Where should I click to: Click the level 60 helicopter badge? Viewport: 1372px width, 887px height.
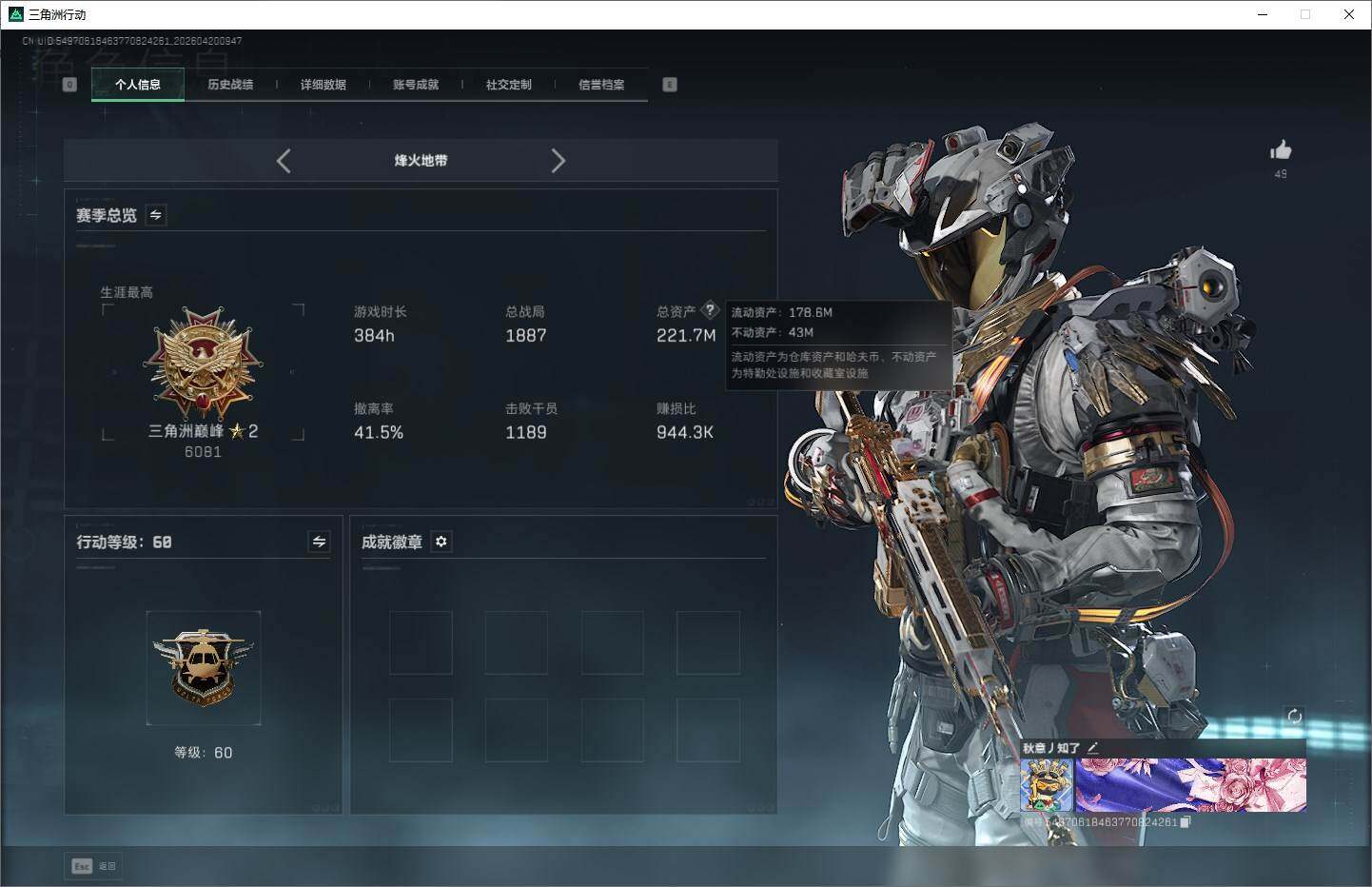coord(204,667)
